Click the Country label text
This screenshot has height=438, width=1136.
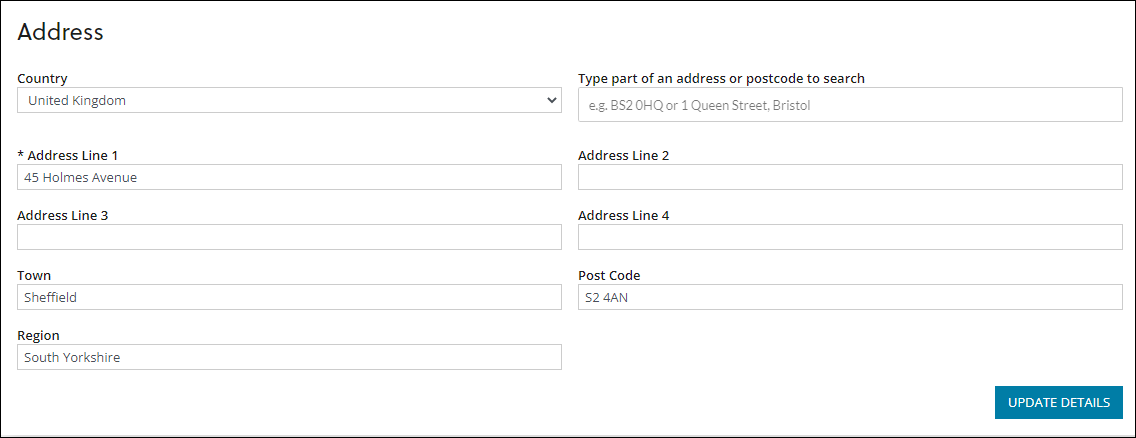point(42,78)
